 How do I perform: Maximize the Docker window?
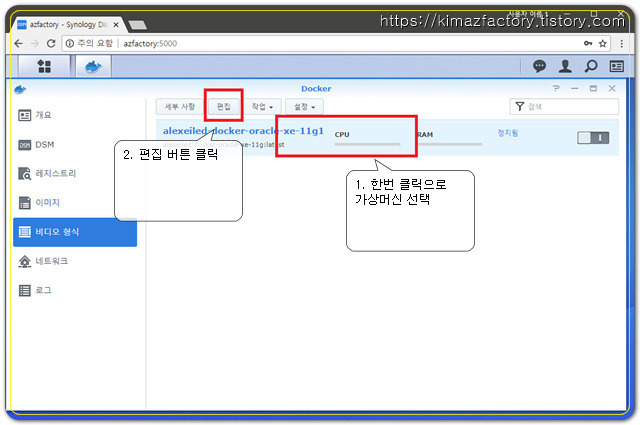593,88
